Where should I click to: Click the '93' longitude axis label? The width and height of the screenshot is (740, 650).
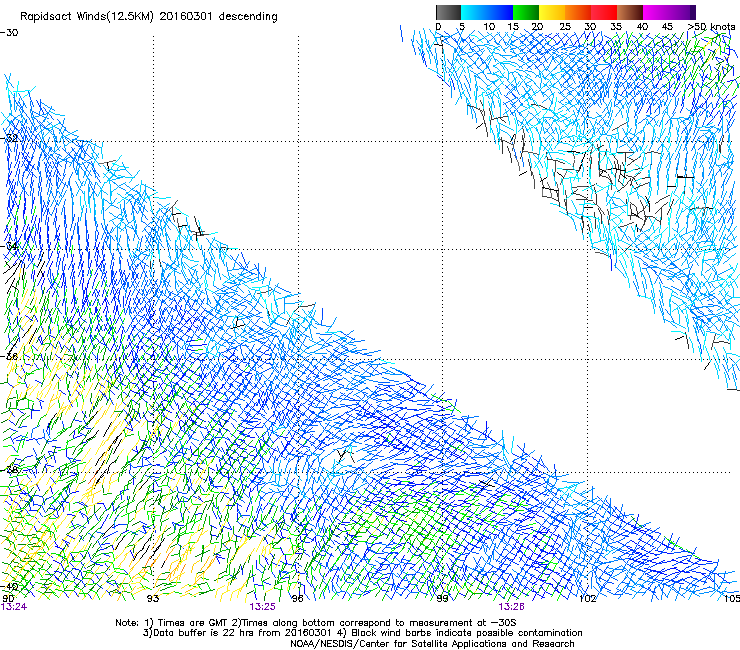tap(153, 599)
